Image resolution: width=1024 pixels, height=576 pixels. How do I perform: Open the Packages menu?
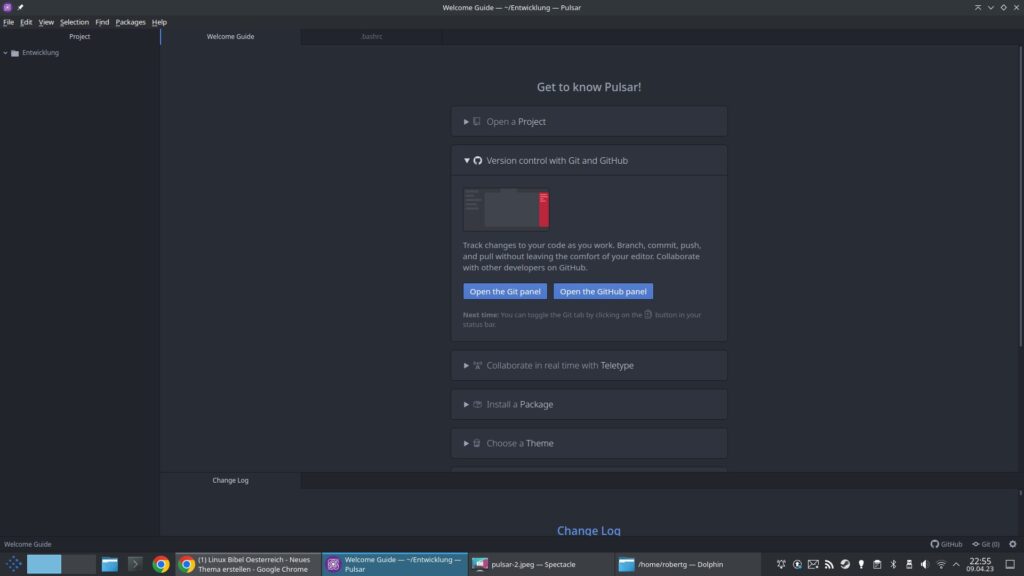coord(131,22)
